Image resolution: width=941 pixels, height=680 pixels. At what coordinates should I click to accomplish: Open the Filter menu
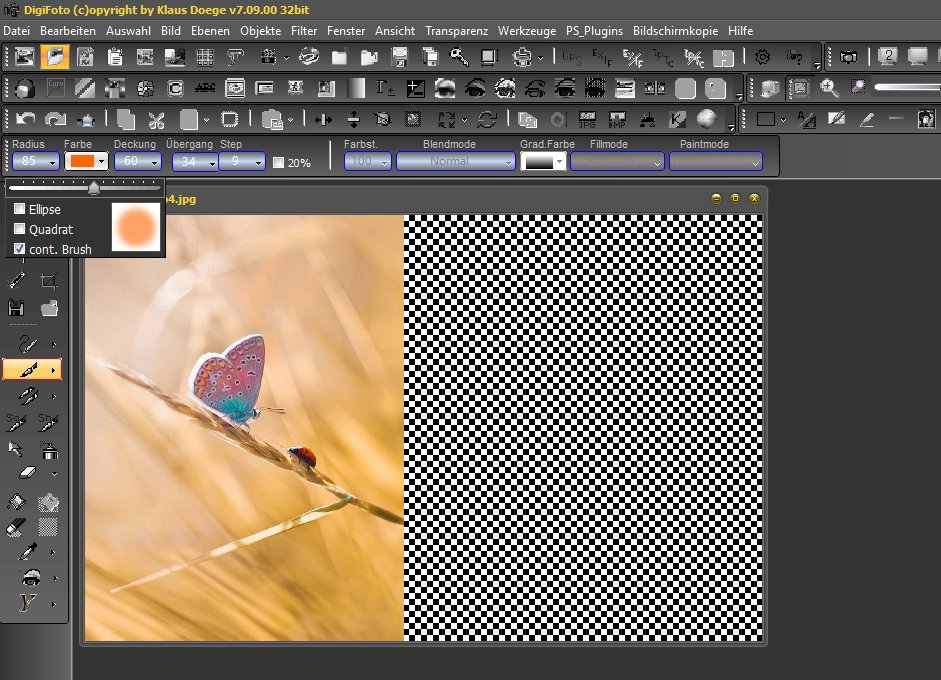[304, 31]
